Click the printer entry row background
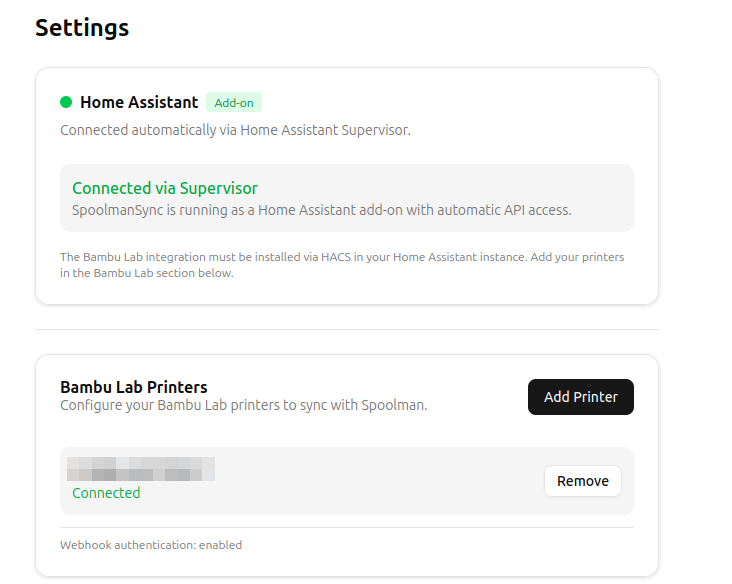The image size is (732, 584). (x=347, y=481)
